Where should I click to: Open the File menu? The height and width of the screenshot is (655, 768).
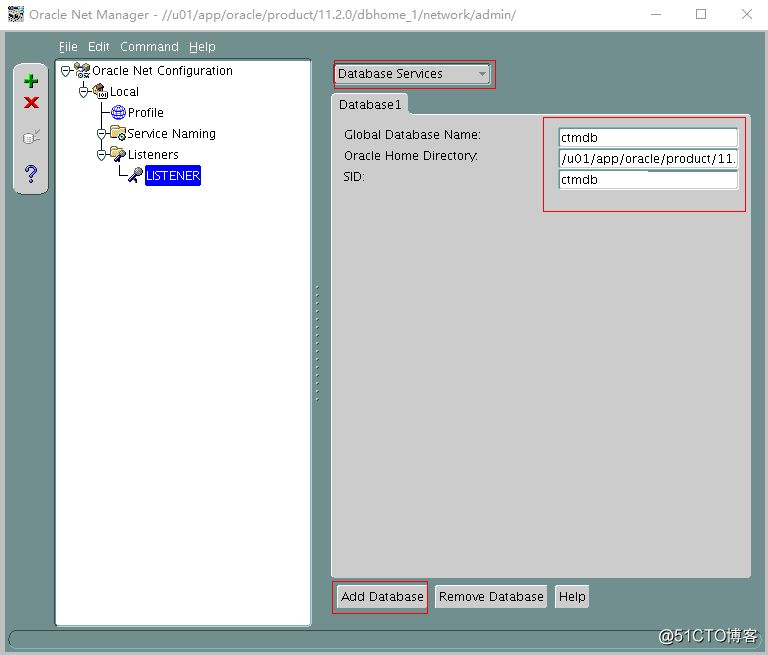coord(68,47)
